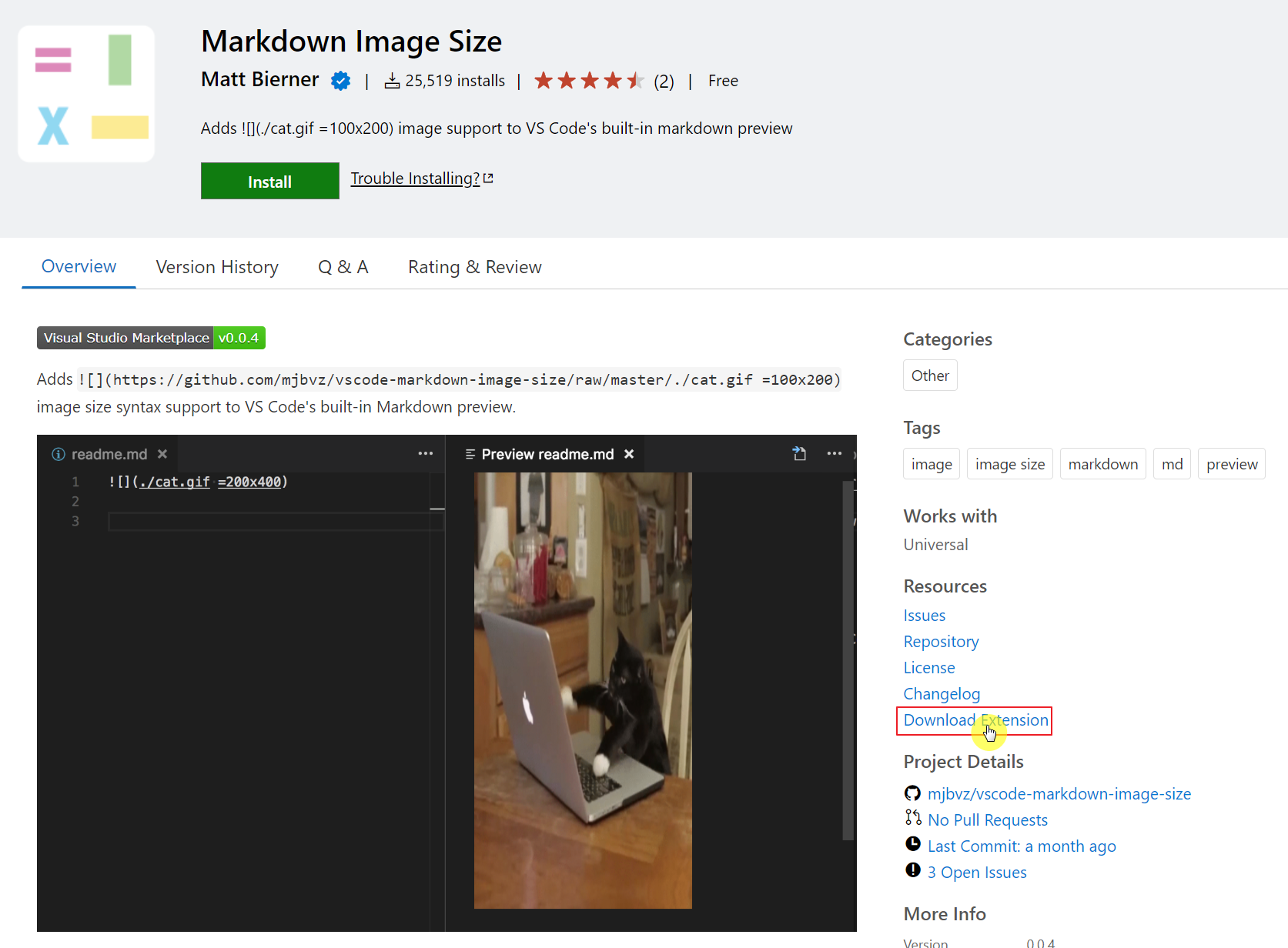
Task: Click the green Install button
Action: coord(269,181)
